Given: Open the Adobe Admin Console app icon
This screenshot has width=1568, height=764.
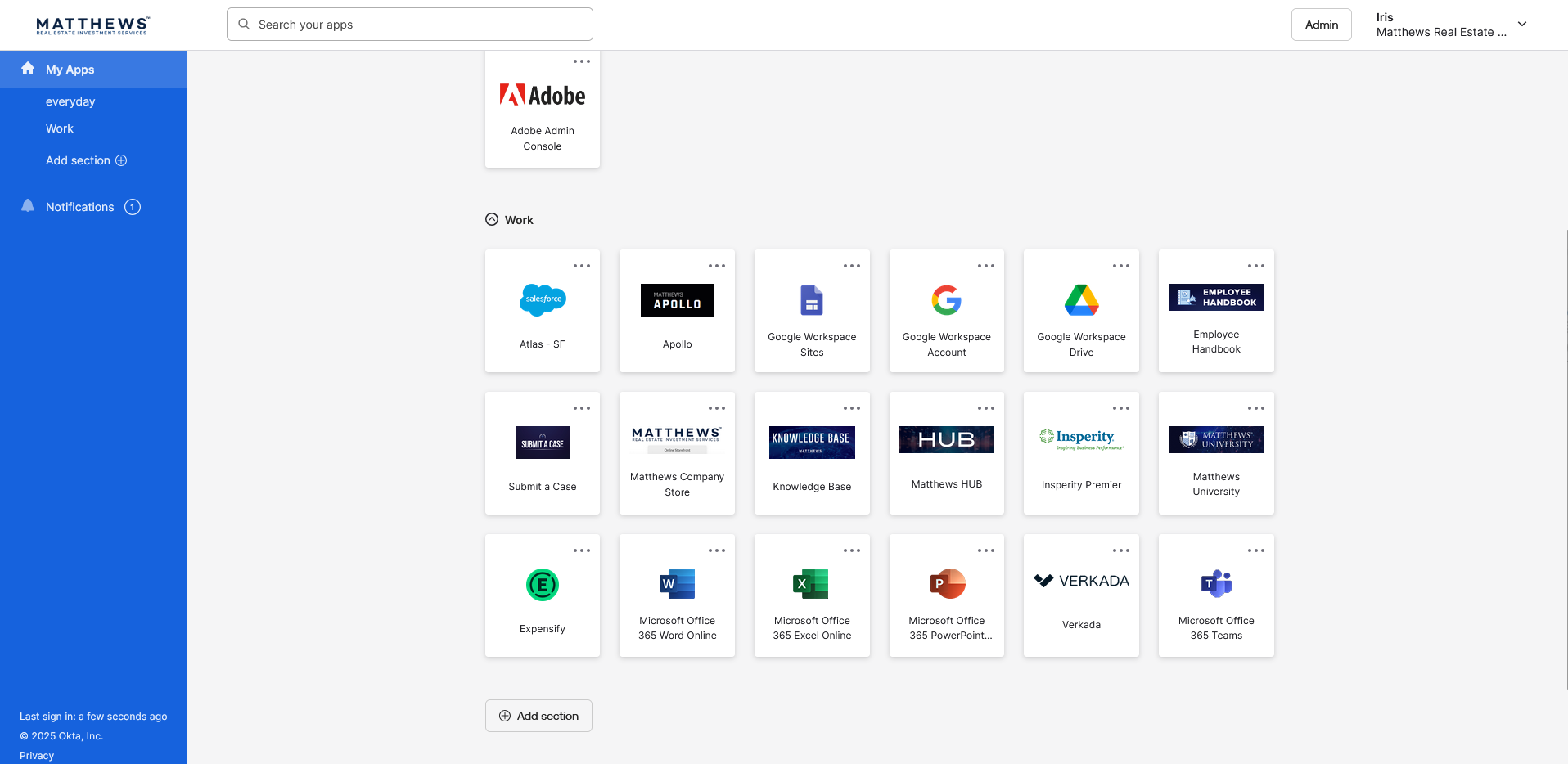Looking at the screenshot, I should click(543, 96).
